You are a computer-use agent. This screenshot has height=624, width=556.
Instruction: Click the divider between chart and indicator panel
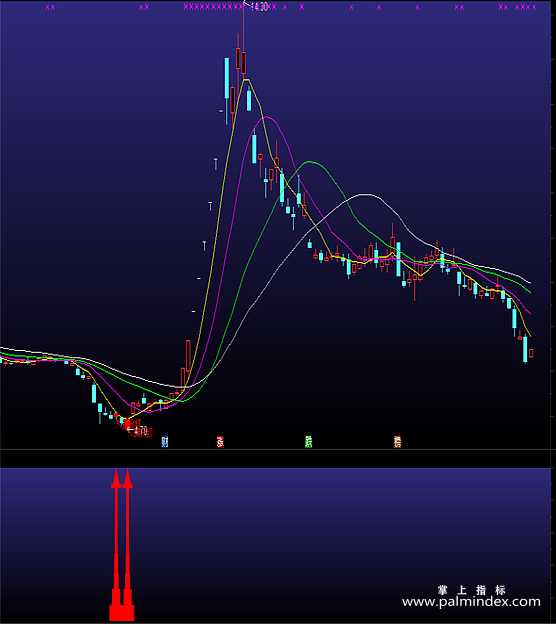tap(278, 450)
